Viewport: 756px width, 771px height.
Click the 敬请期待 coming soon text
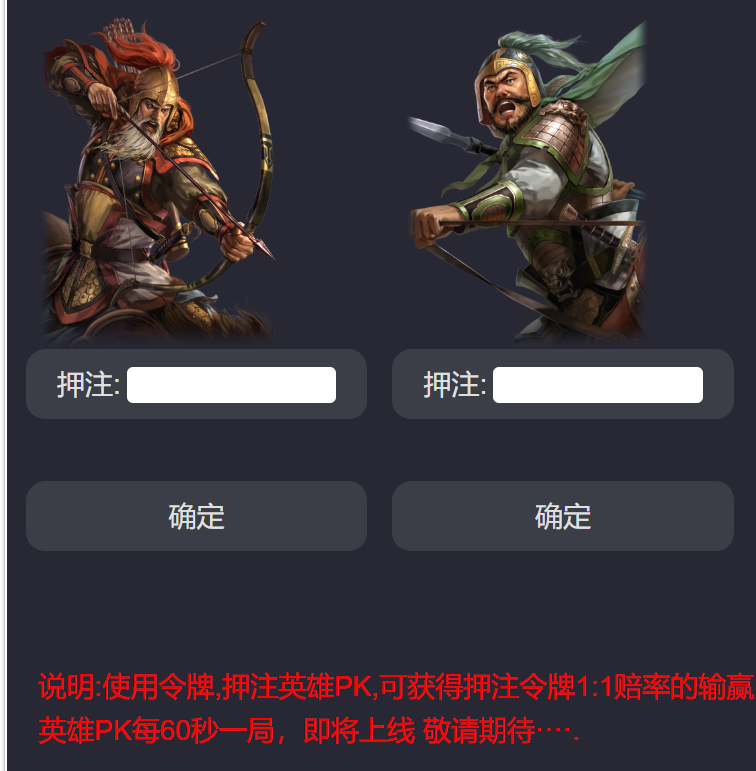point(479,731)
